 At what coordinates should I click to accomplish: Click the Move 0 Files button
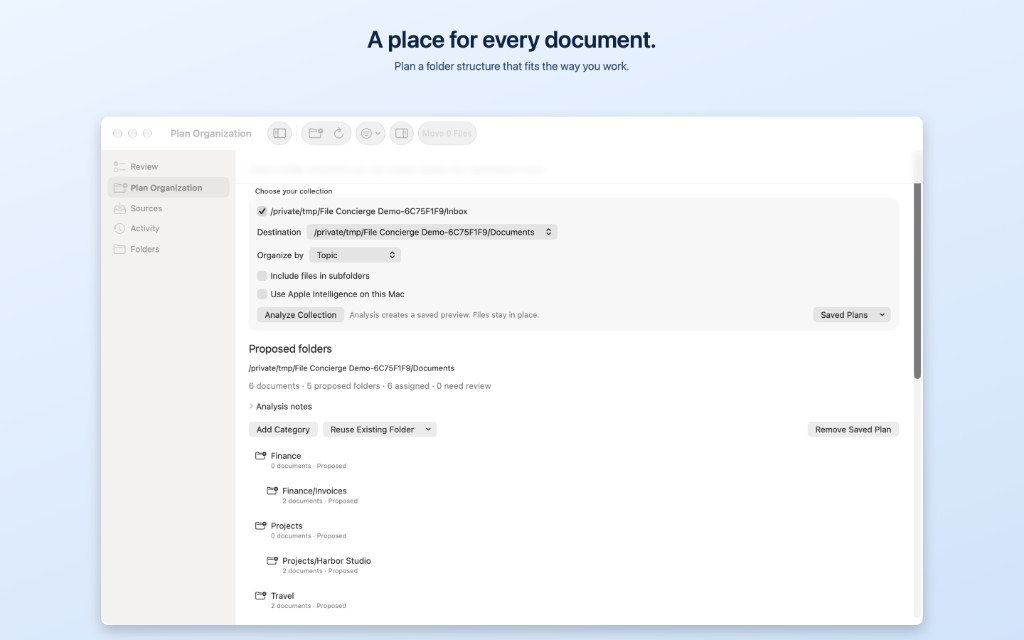click(447, 133)
